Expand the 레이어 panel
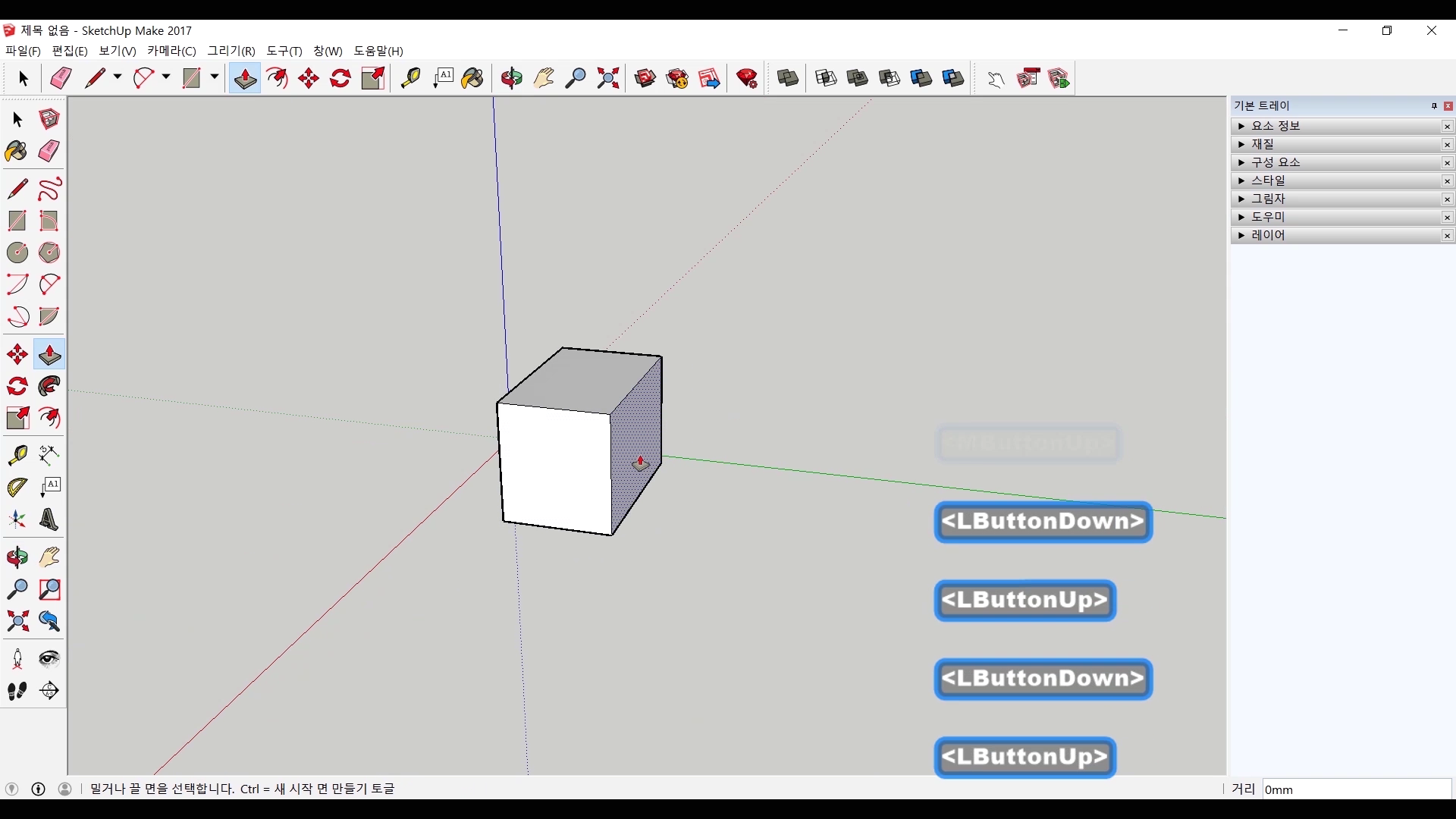 1268,235
